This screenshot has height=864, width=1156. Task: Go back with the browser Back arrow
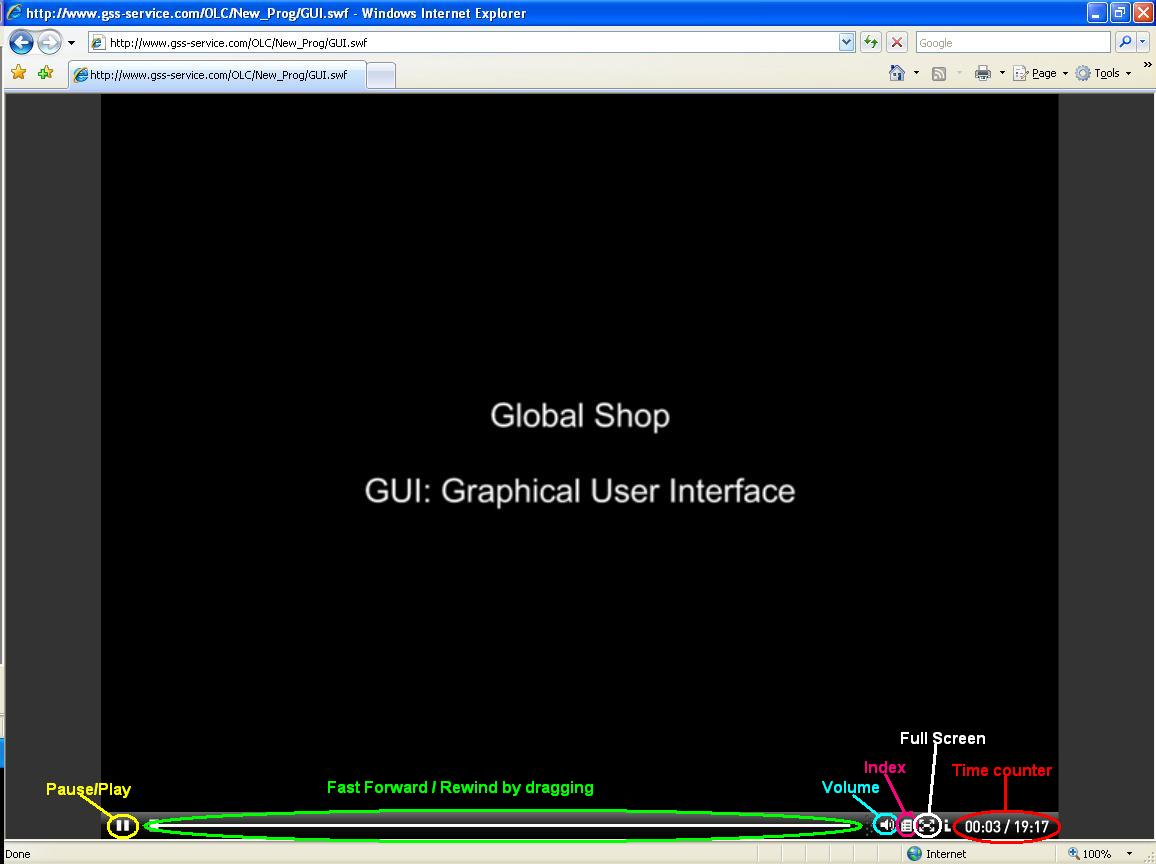point(21,43)
